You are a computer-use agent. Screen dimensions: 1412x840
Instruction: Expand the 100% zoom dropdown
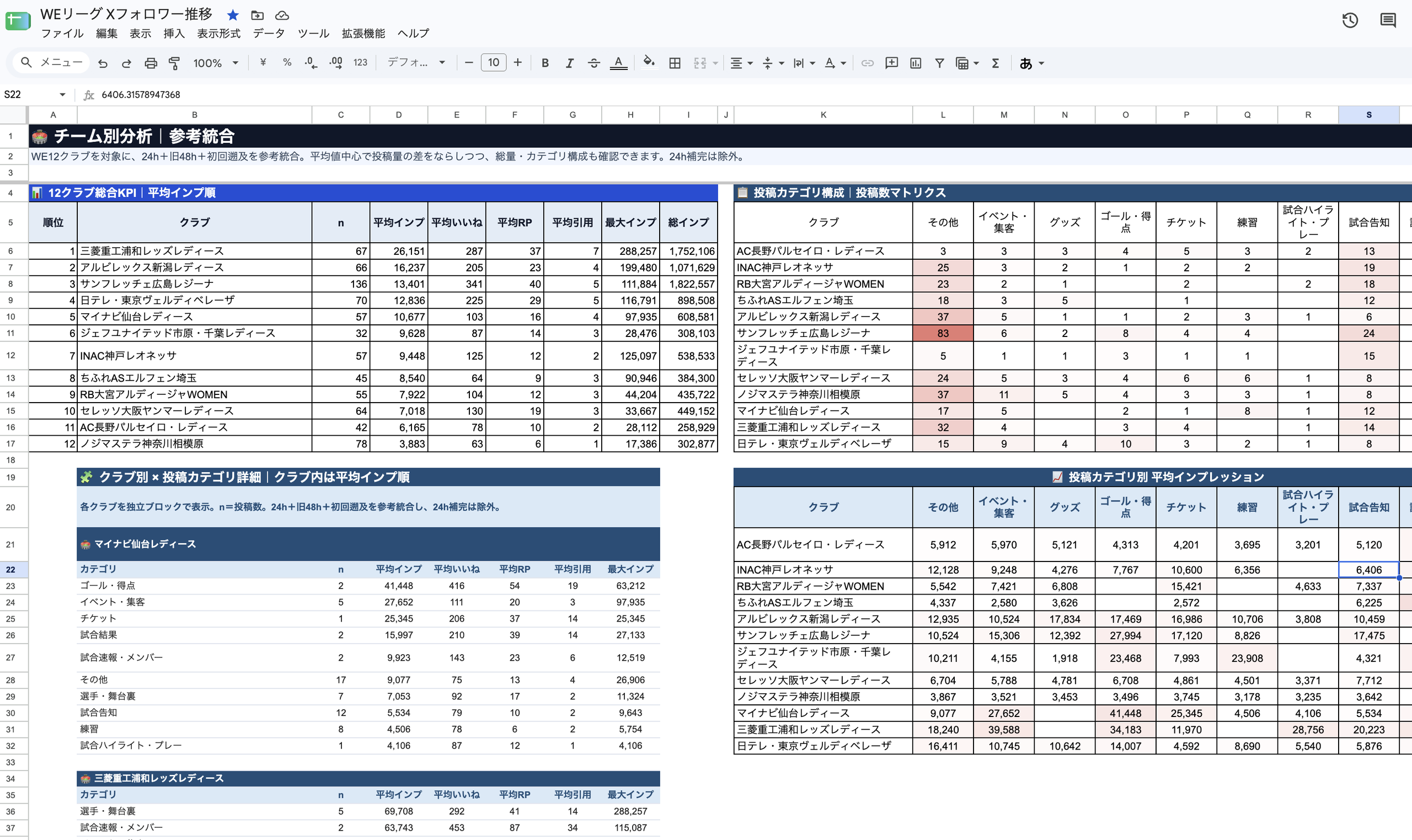click(216, 63)
